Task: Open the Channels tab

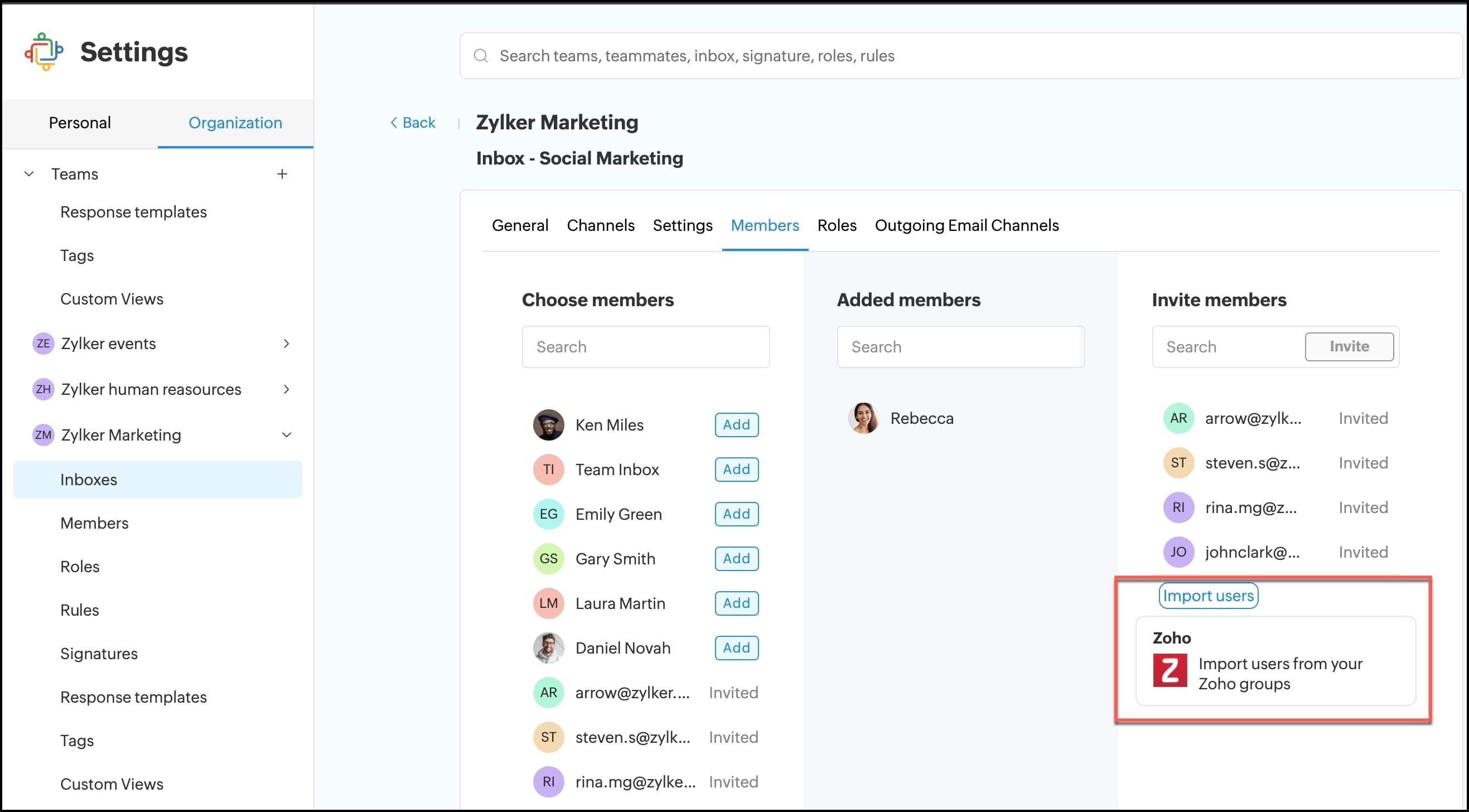Action: click(x=601, y=225)
